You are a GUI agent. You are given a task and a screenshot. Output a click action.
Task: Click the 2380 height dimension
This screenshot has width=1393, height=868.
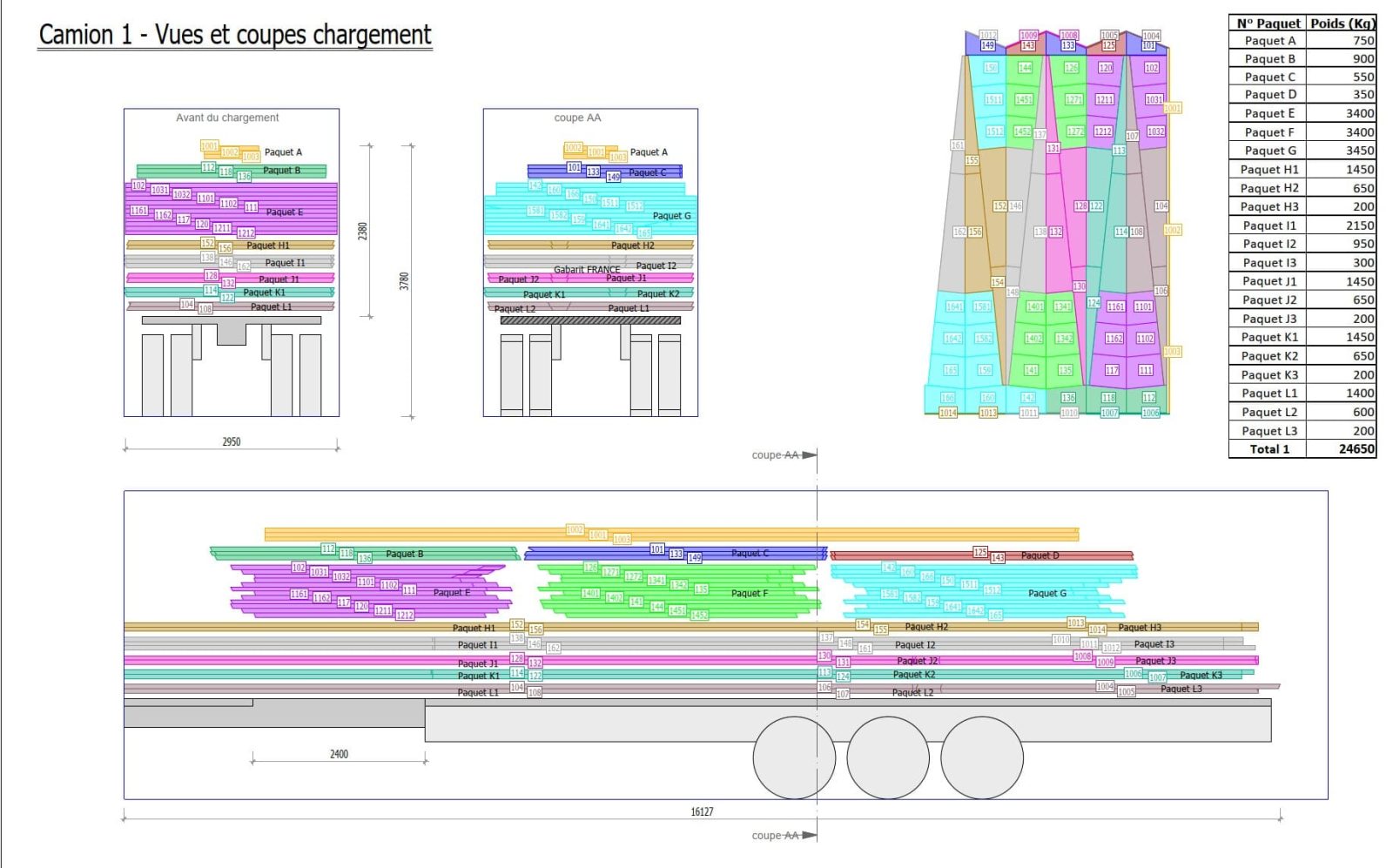(363, 231)
